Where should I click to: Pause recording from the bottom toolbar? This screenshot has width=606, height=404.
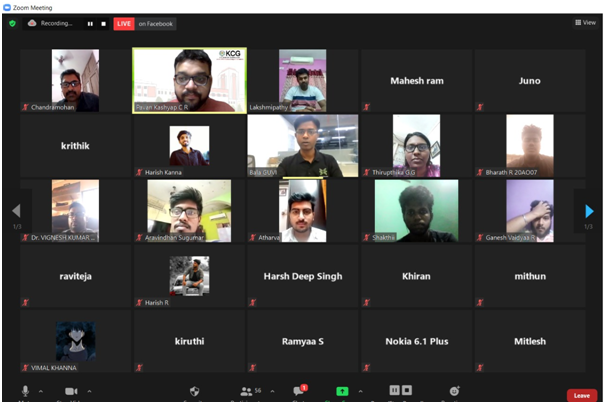[x=394, y=390]
